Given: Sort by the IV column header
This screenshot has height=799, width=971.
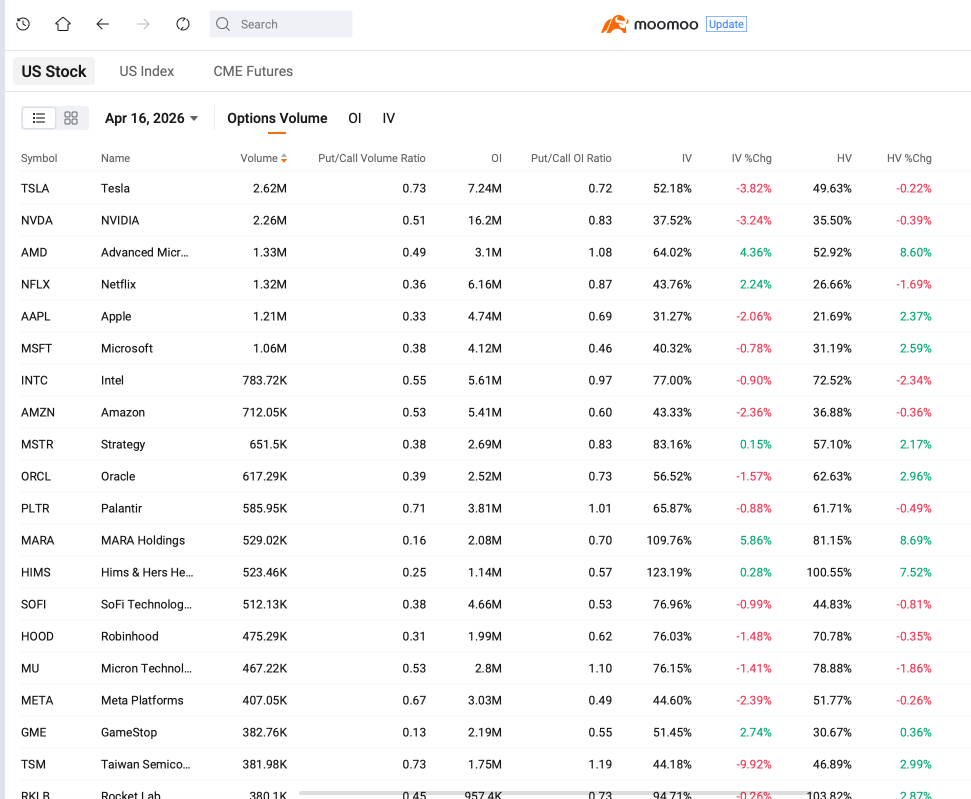Looking at the screenshot, I should (x=687, y=159).
